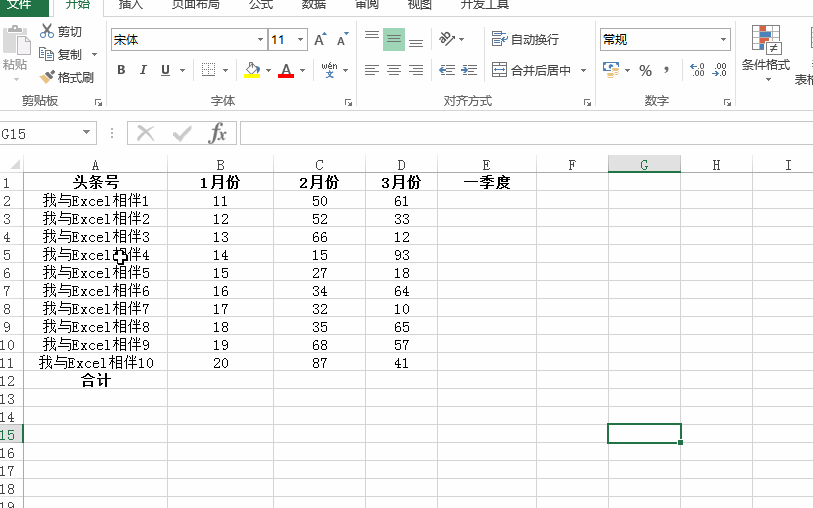This screenshot has width=813, height=508.
Task: Select row 15 header
Action: coord(11,434)
